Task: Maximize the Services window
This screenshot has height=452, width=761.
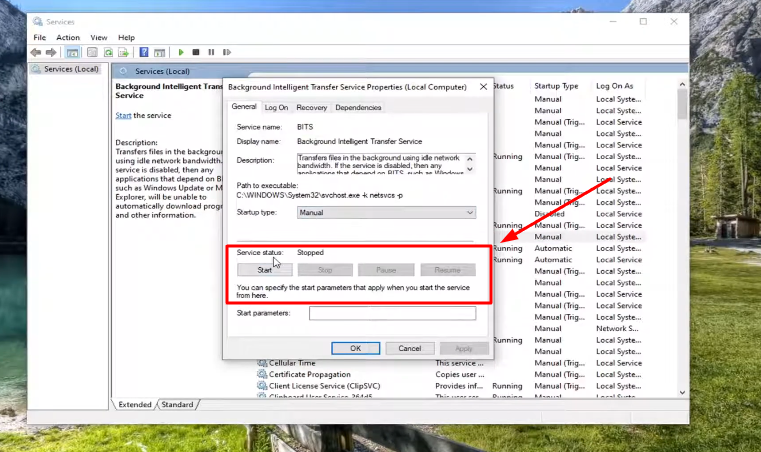Action: click(x=643, y=21)
